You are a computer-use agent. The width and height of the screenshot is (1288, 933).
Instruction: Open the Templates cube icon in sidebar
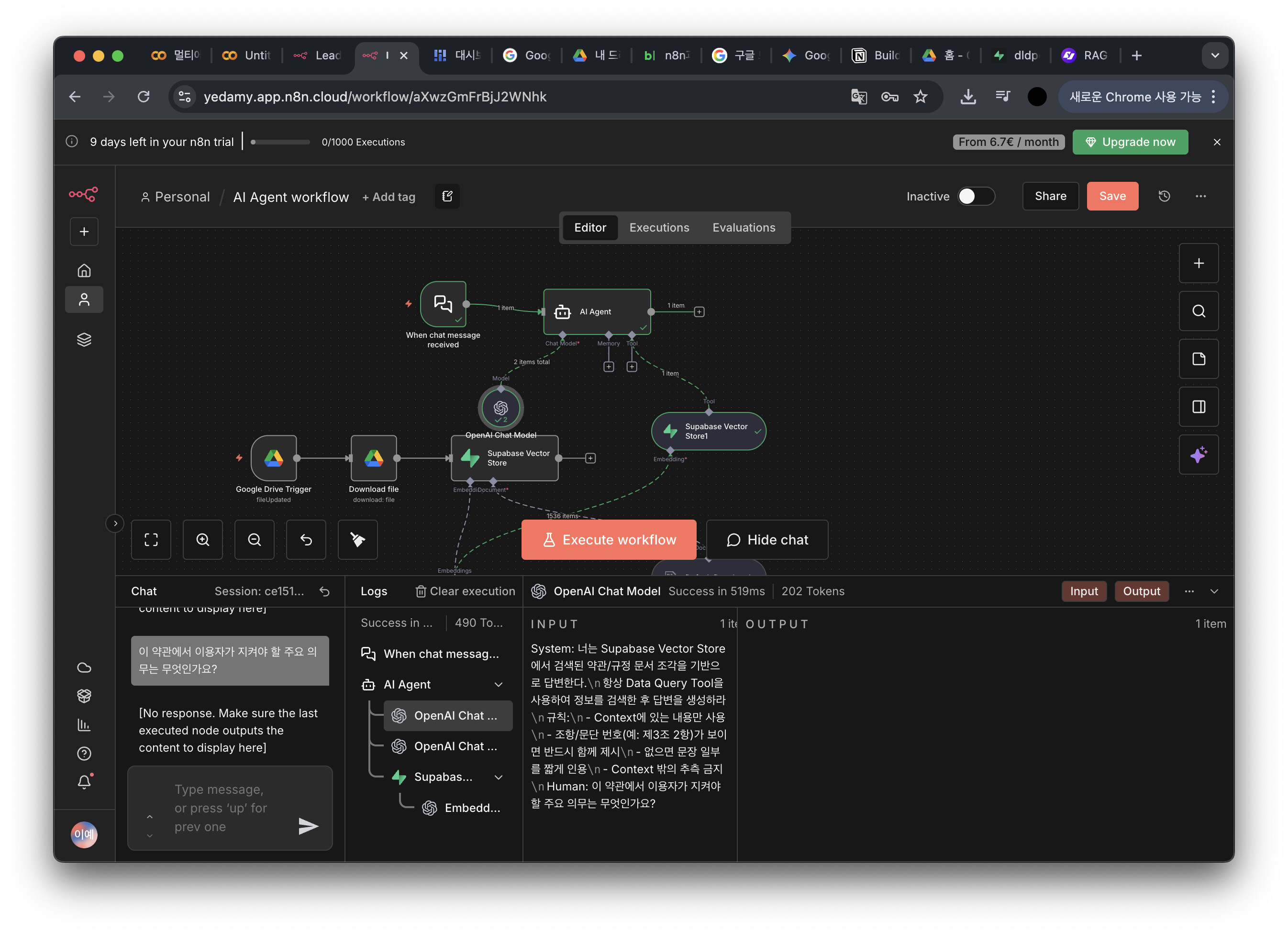[x=84, y=696]
